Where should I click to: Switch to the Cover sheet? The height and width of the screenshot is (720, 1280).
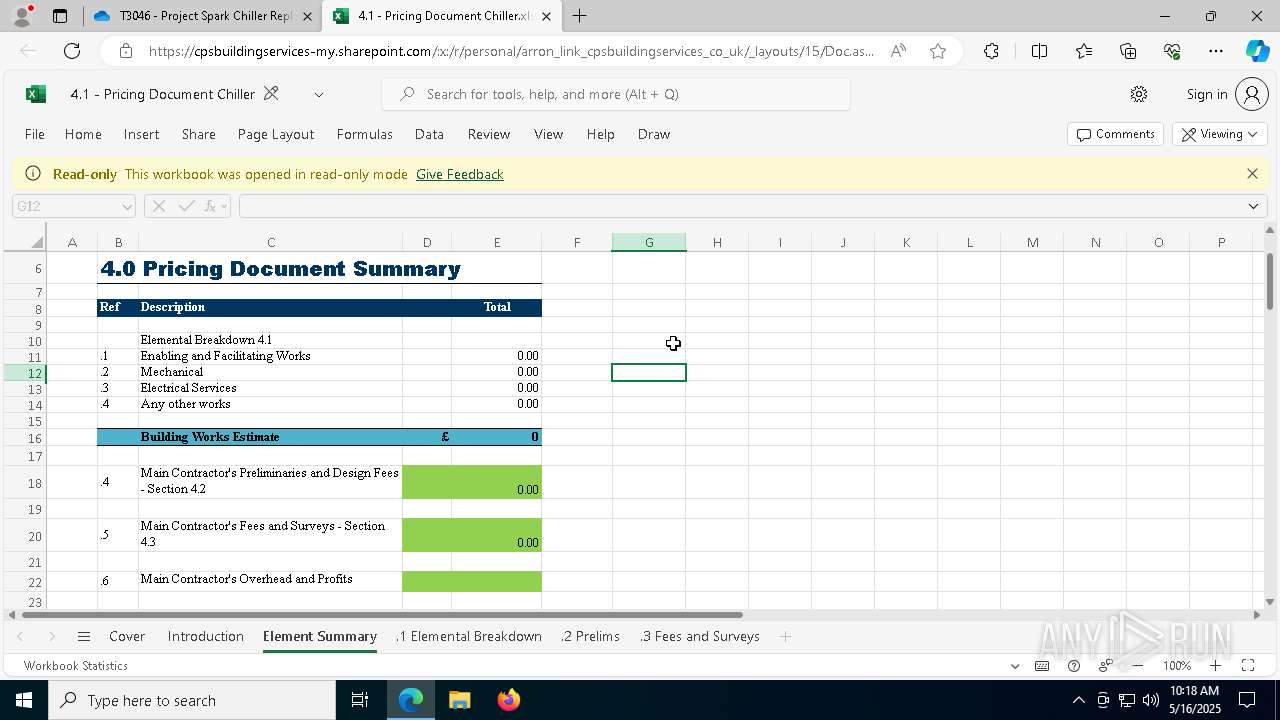[x=127, y=636]
